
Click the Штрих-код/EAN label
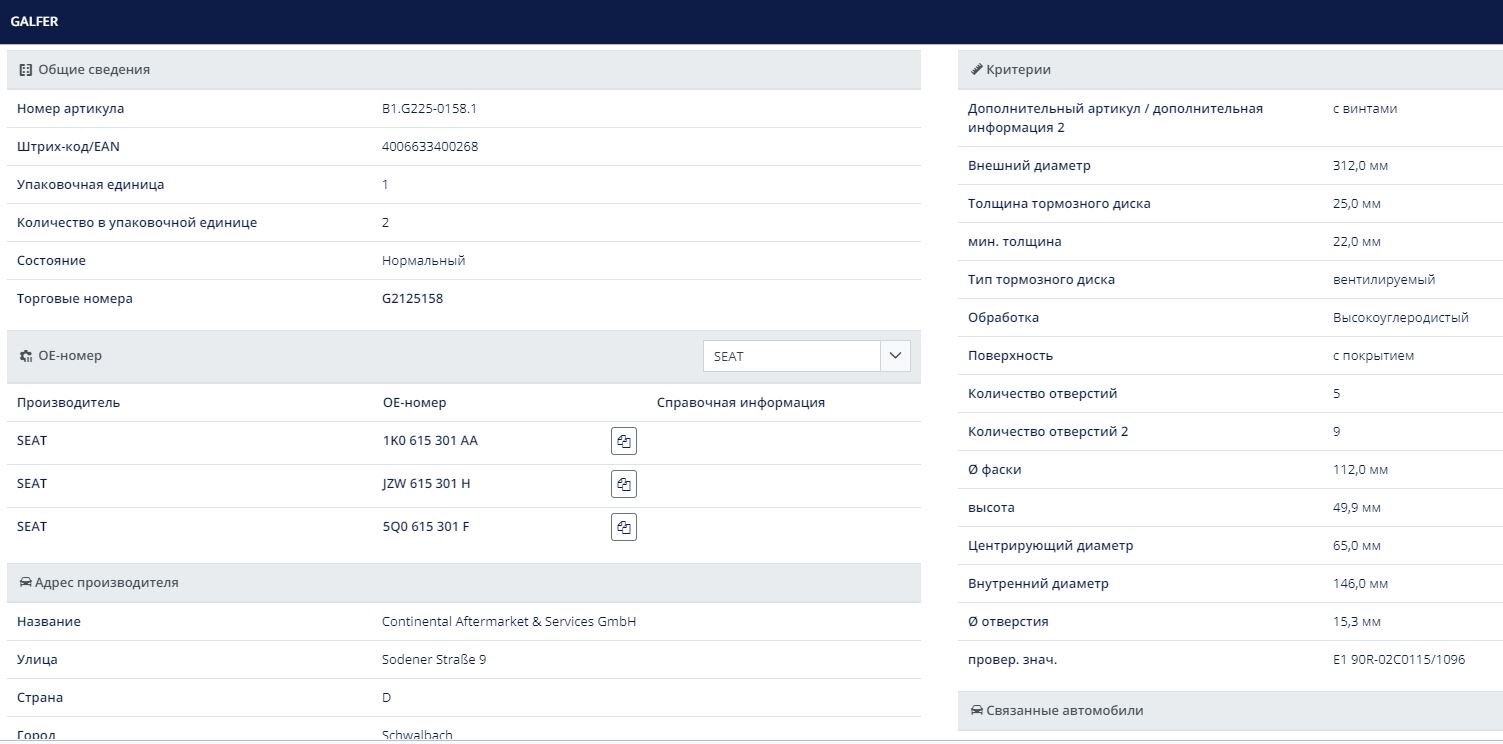[68, 146]
